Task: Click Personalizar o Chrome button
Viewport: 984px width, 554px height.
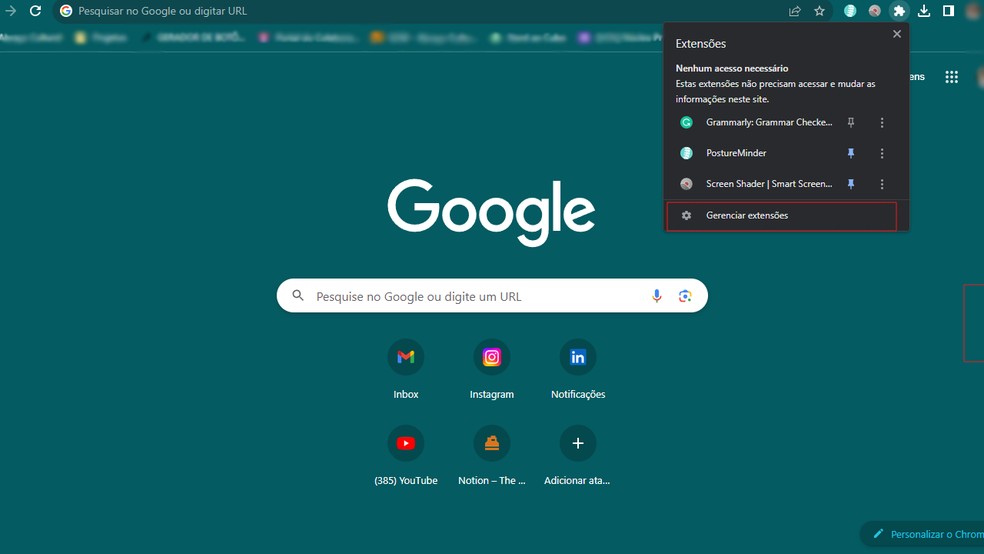Action: click(922, 534)
